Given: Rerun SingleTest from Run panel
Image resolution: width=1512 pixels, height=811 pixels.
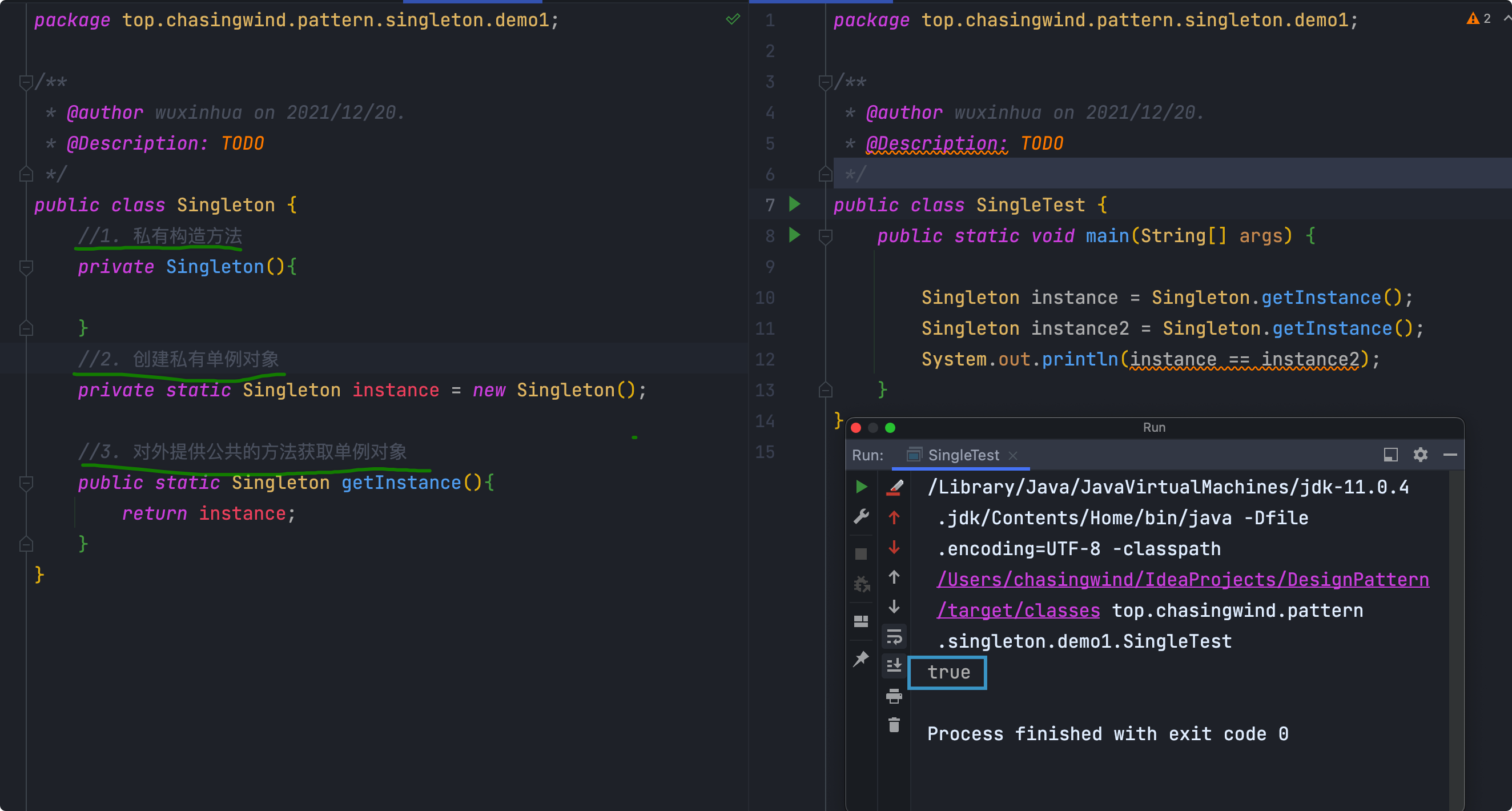Looking at the screenshot, I should click(x=861, y=487).
